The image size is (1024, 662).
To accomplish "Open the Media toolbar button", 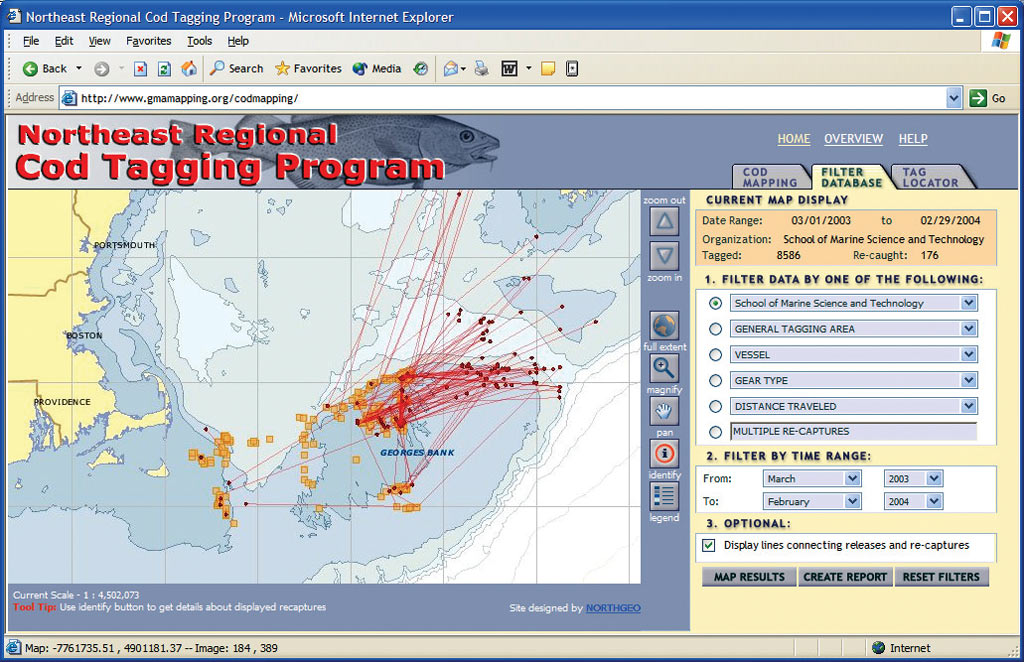I will coord(377,69).
